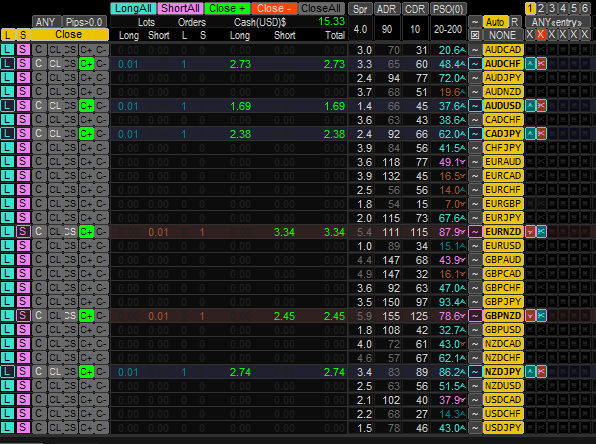Image resolution: width=596 pixels, height=444 pixels.
Task: Click the tilde chart icon beside NZDJPY
Action: [x=475, y=371]
